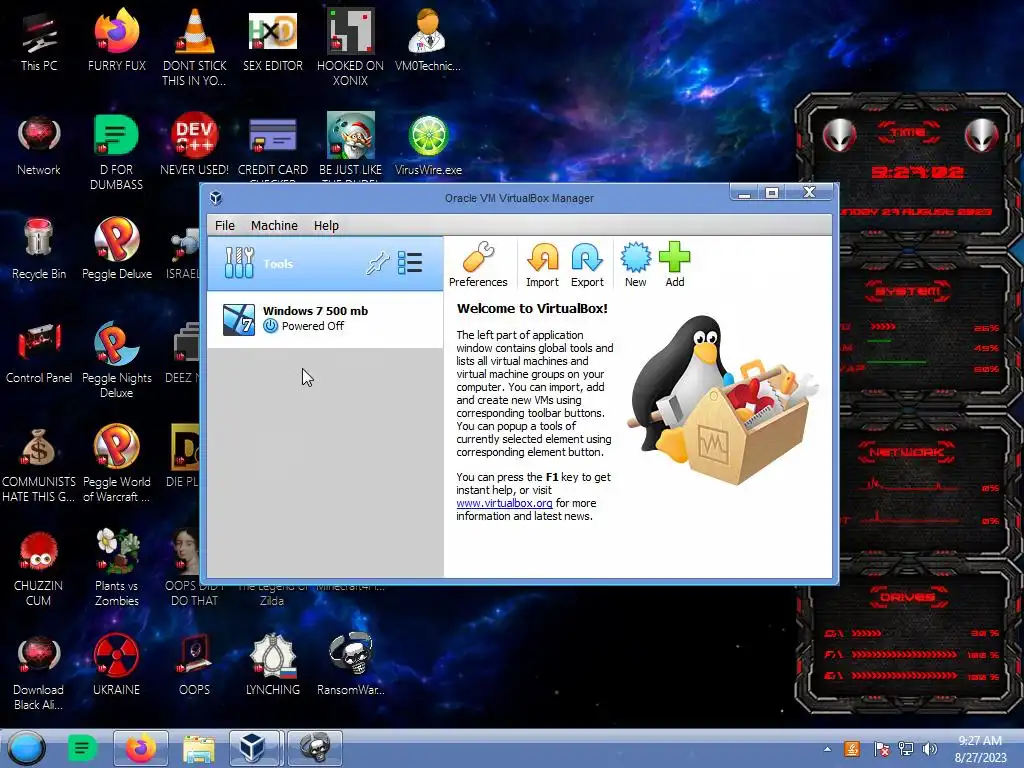Click the VirtualBox title bar cube icon

pos(216,198)
